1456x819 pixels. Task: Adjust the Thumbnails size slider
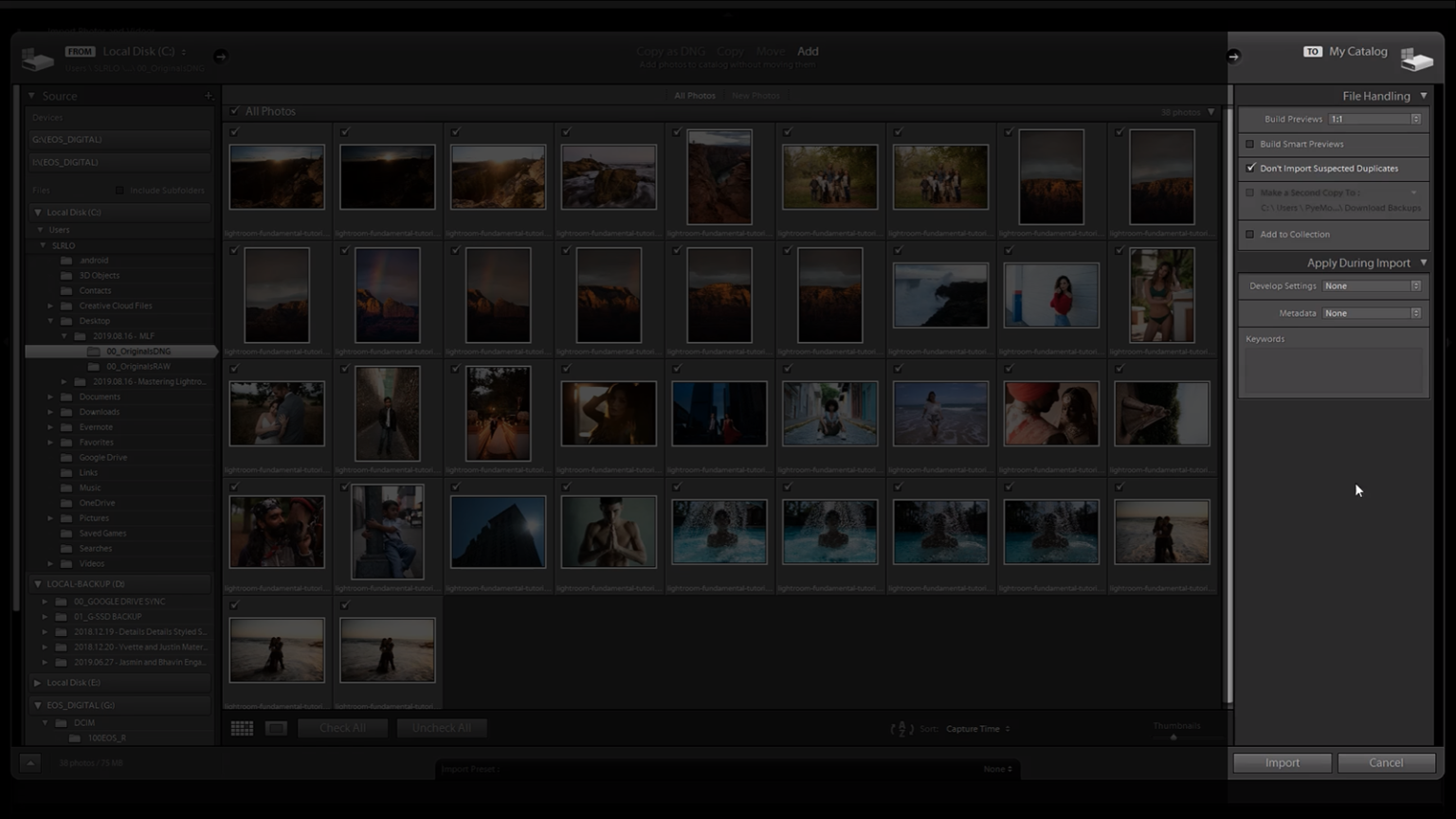tap(1172, 737)
